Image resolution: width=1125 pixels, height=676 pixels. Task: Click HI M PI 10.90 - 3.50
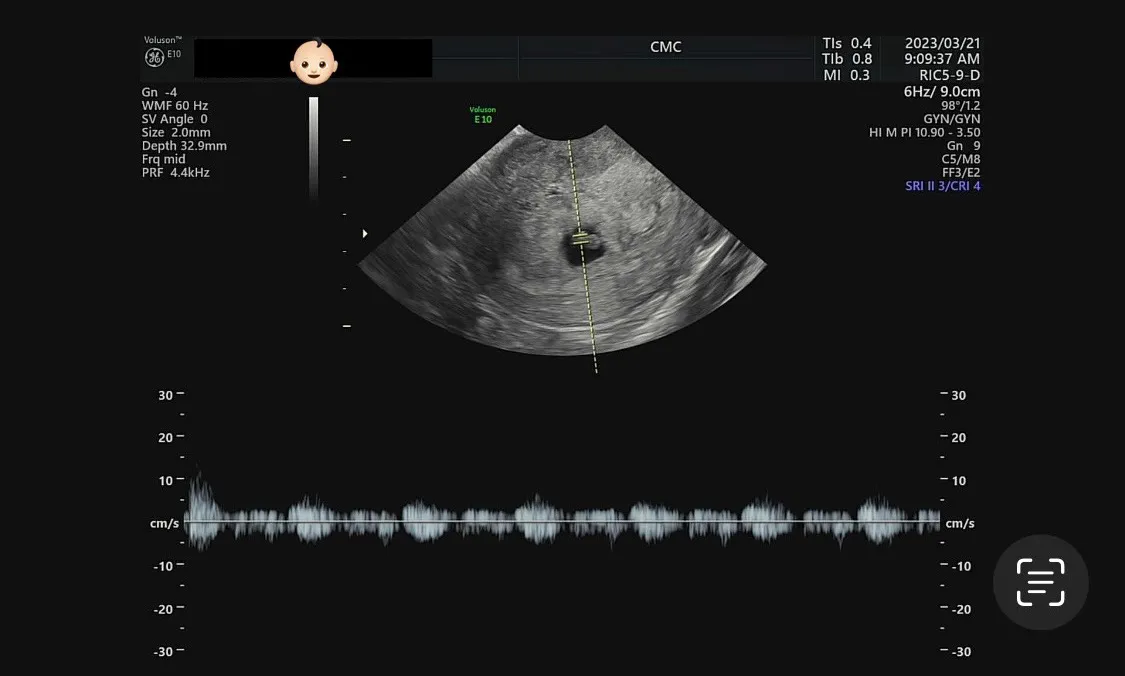coord(924,132)
